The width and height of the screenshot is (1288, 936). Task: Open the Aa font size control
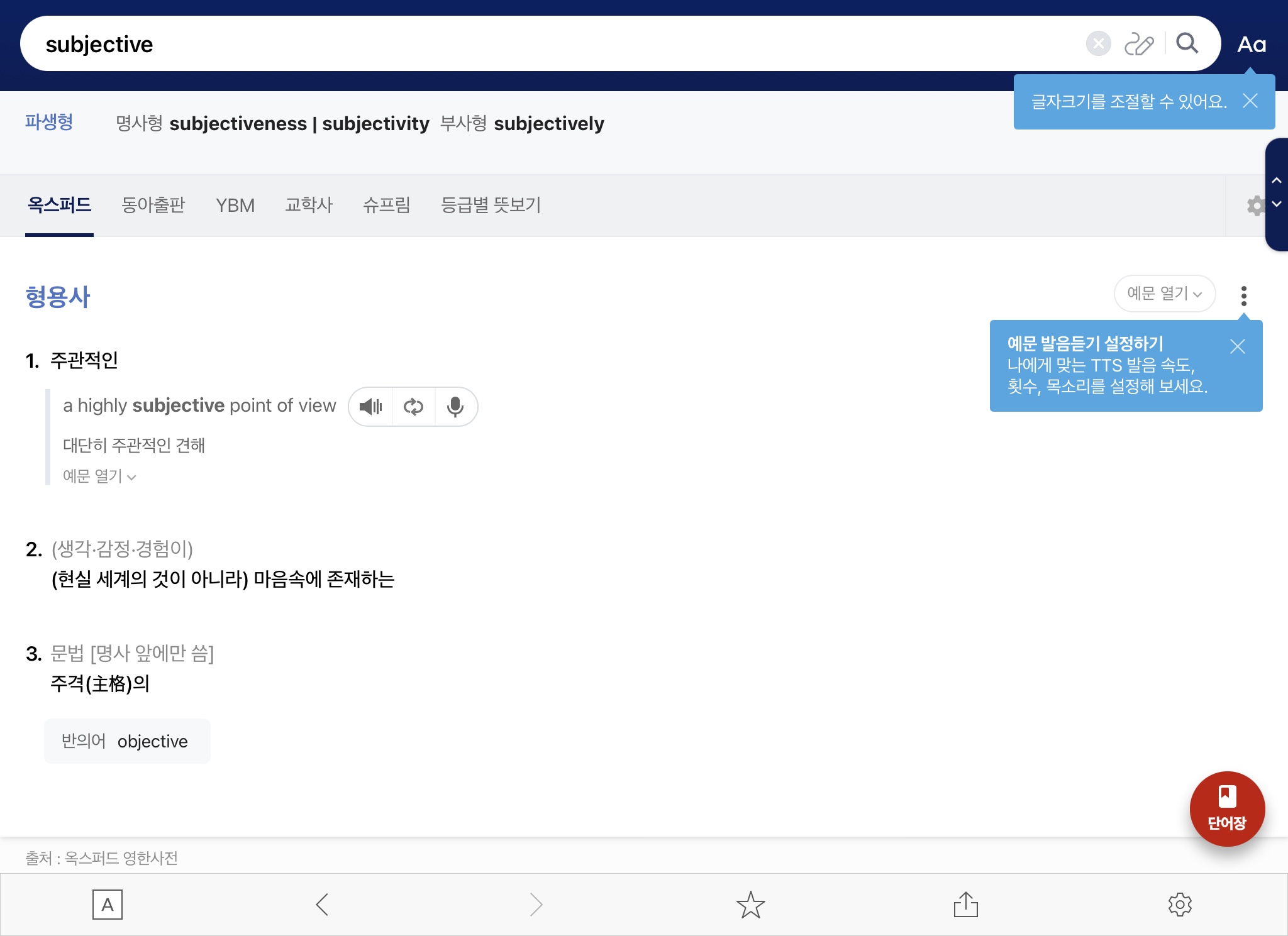coord(1252,45)
